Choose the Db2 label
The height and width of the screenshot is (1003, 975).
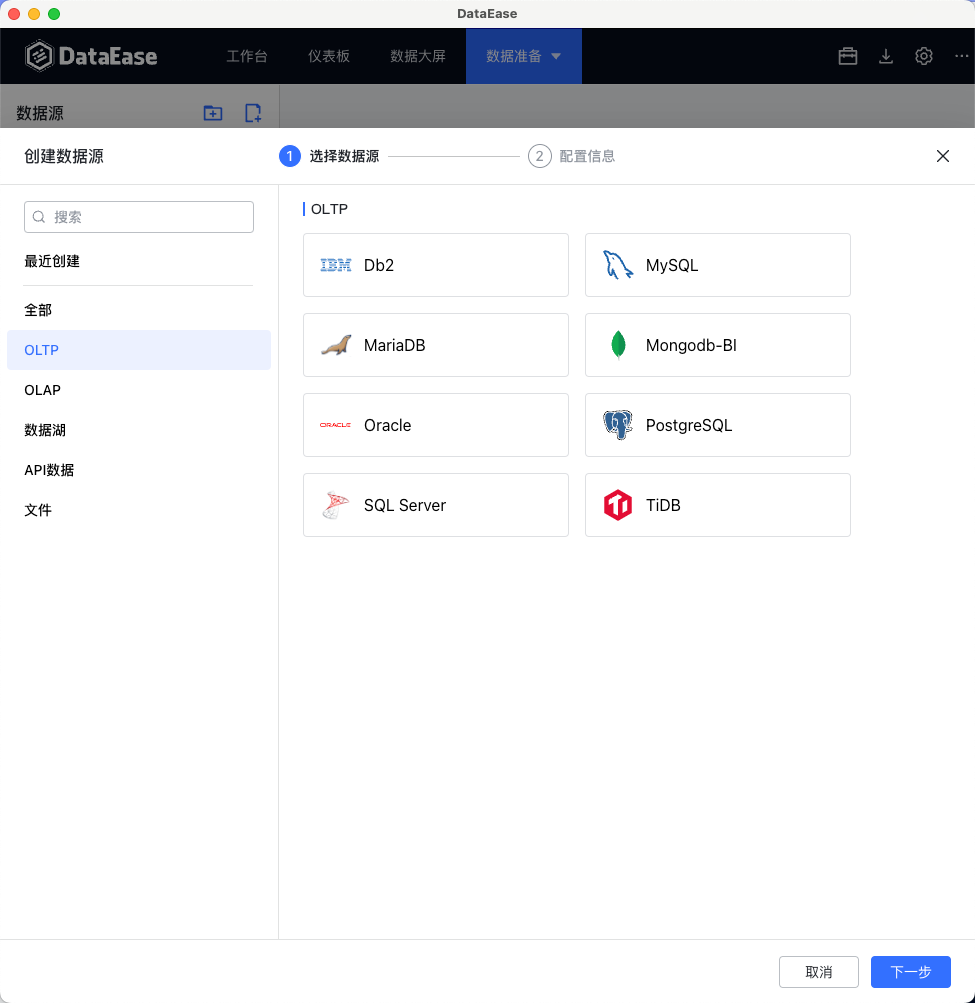click(x=379, y=265)
